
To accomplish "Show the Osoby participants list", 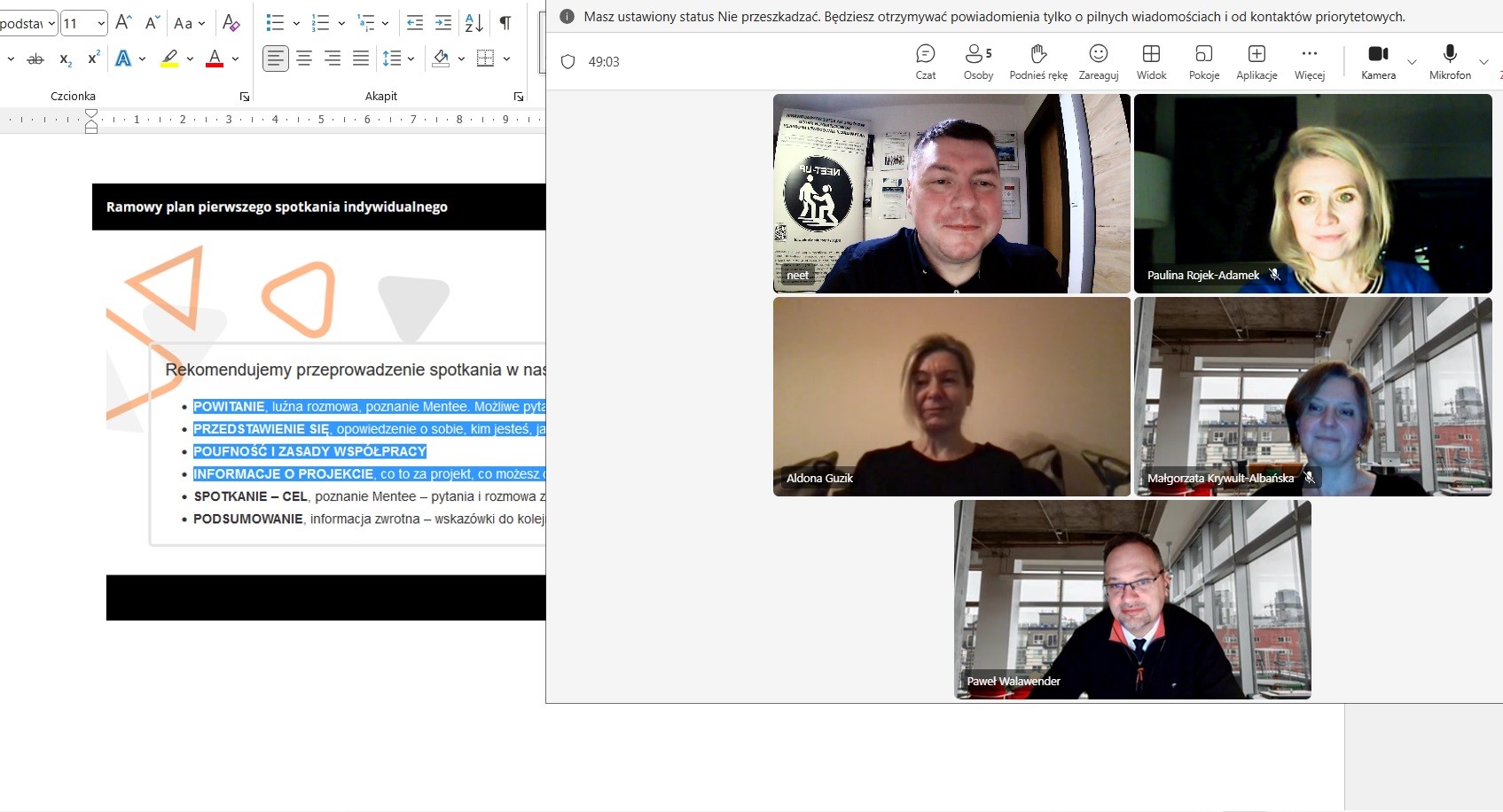I will (978, 62).
